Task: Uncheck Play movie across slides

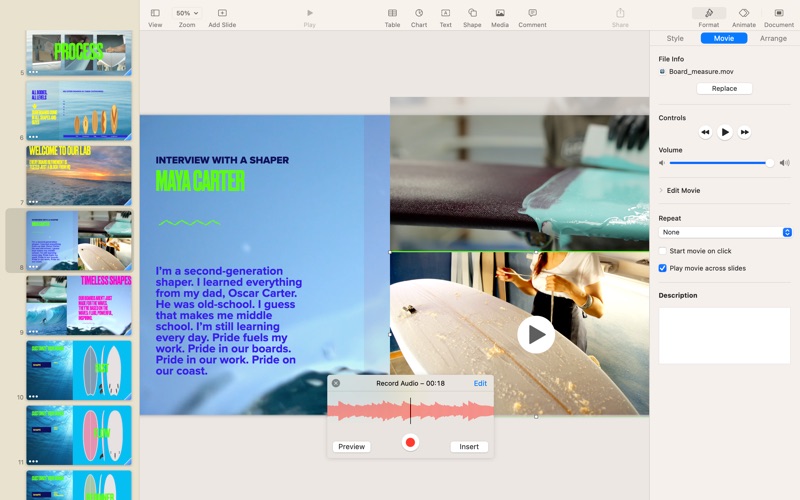Action: tap(663, 268)
